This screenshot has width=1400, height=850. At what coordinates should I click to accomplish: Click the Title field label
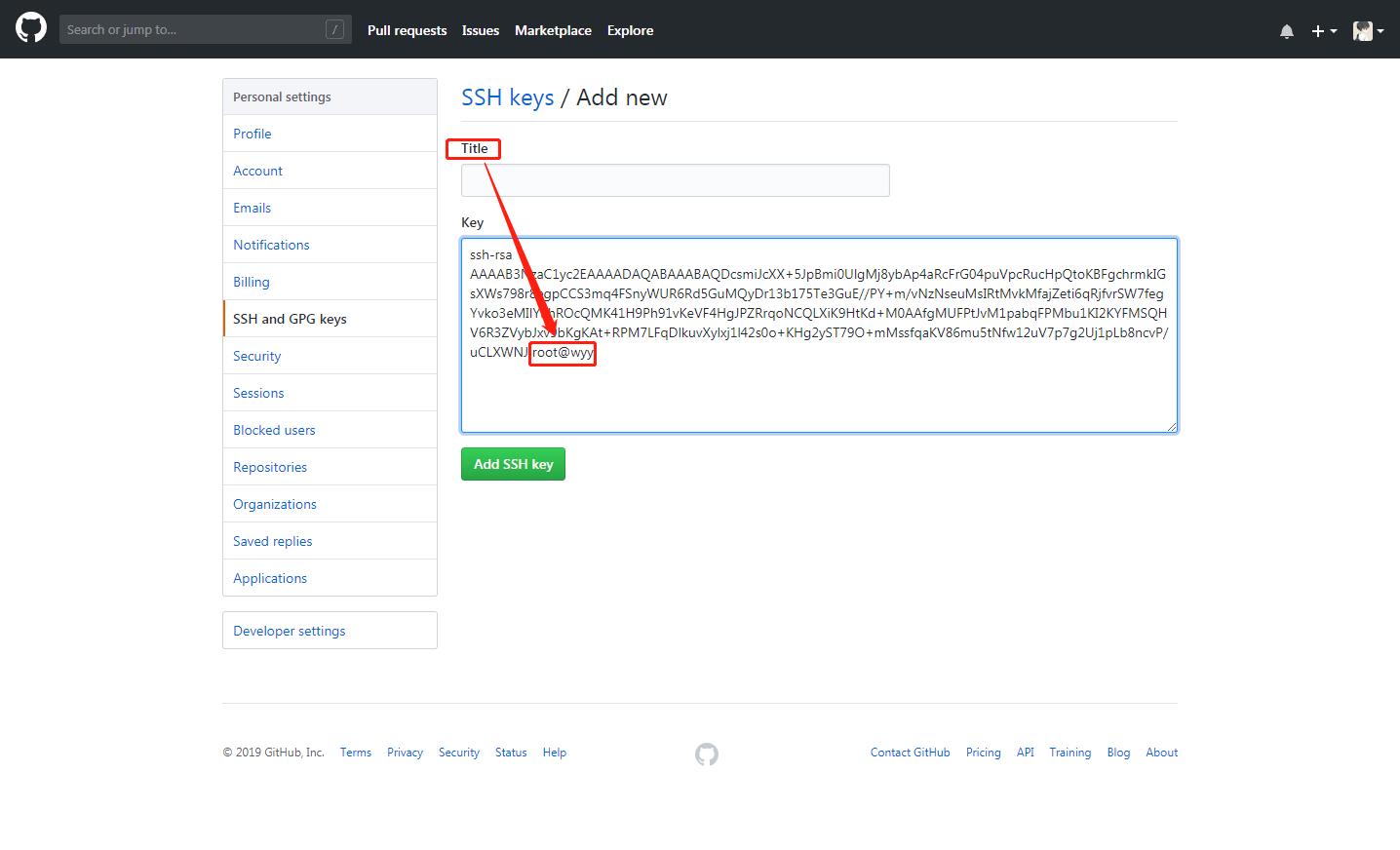[x=475, y=148]
